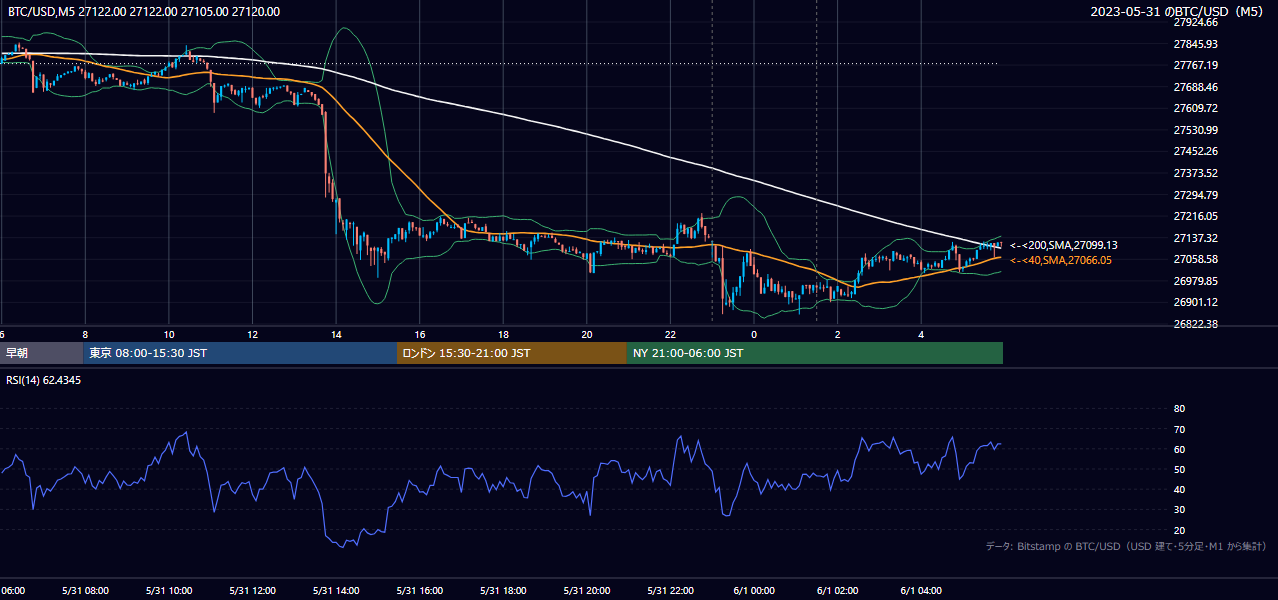Click RSI axis level 20
Viewport: 1278px width, 600px height.
click(1179, 530)
